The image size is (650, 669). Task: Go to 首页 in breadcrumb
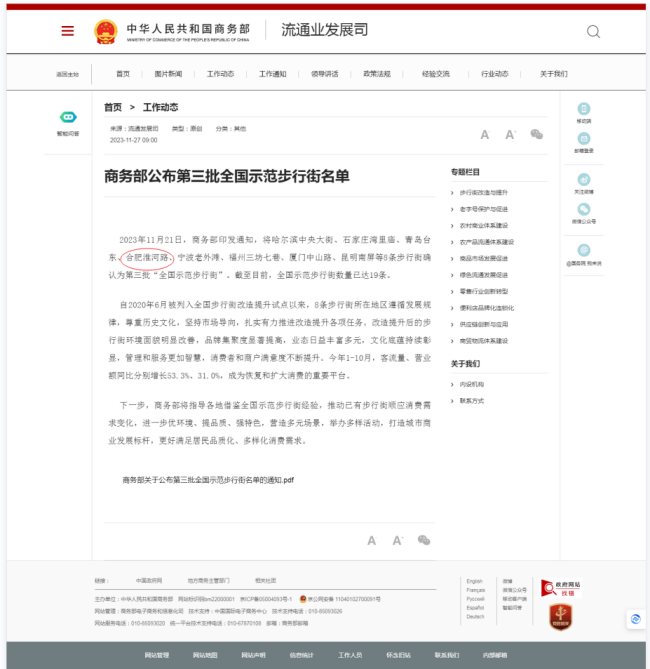click(x=113, y=107)
